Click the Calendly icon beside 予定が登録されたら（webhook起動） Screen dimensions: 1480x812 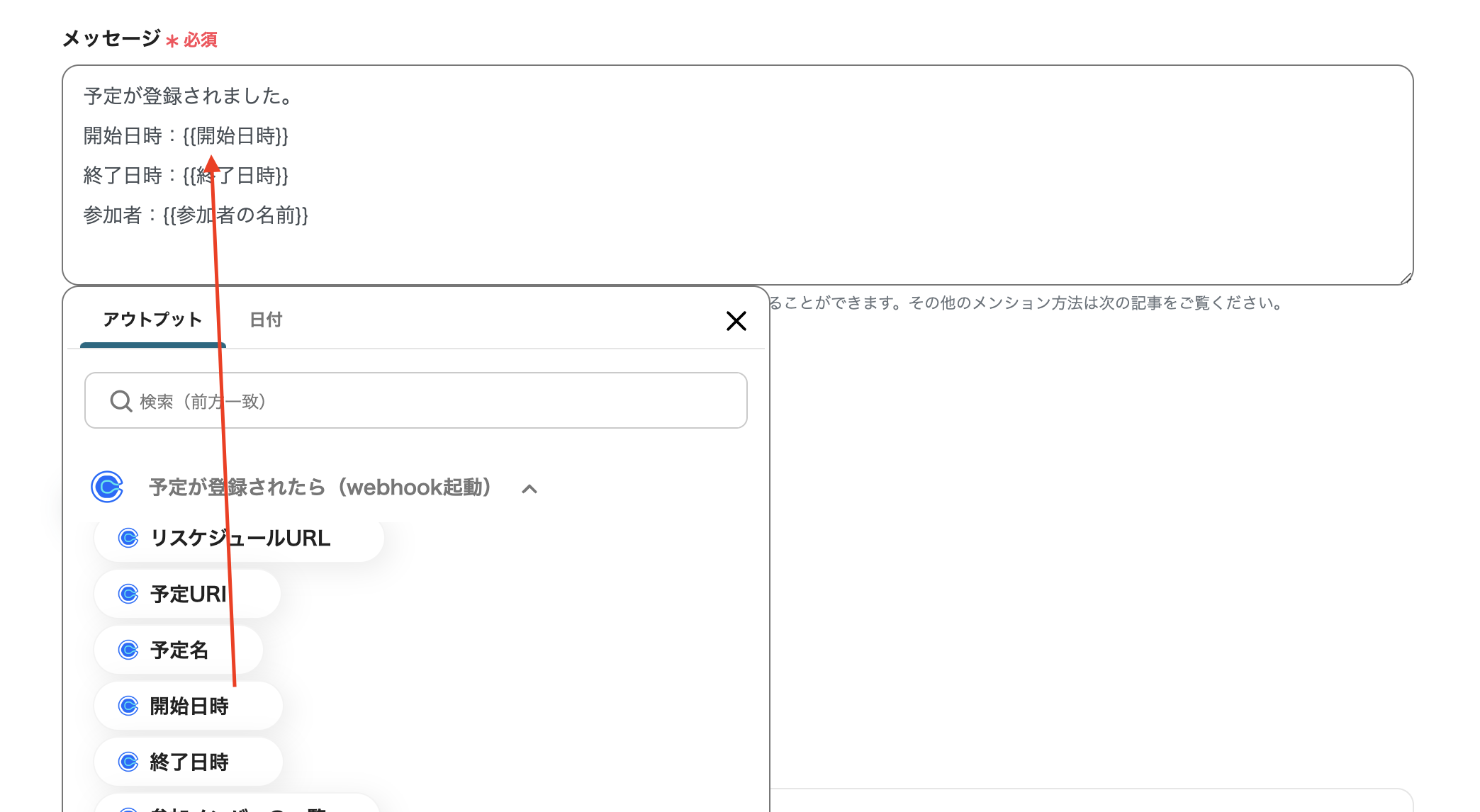click(x=106, y=488)
